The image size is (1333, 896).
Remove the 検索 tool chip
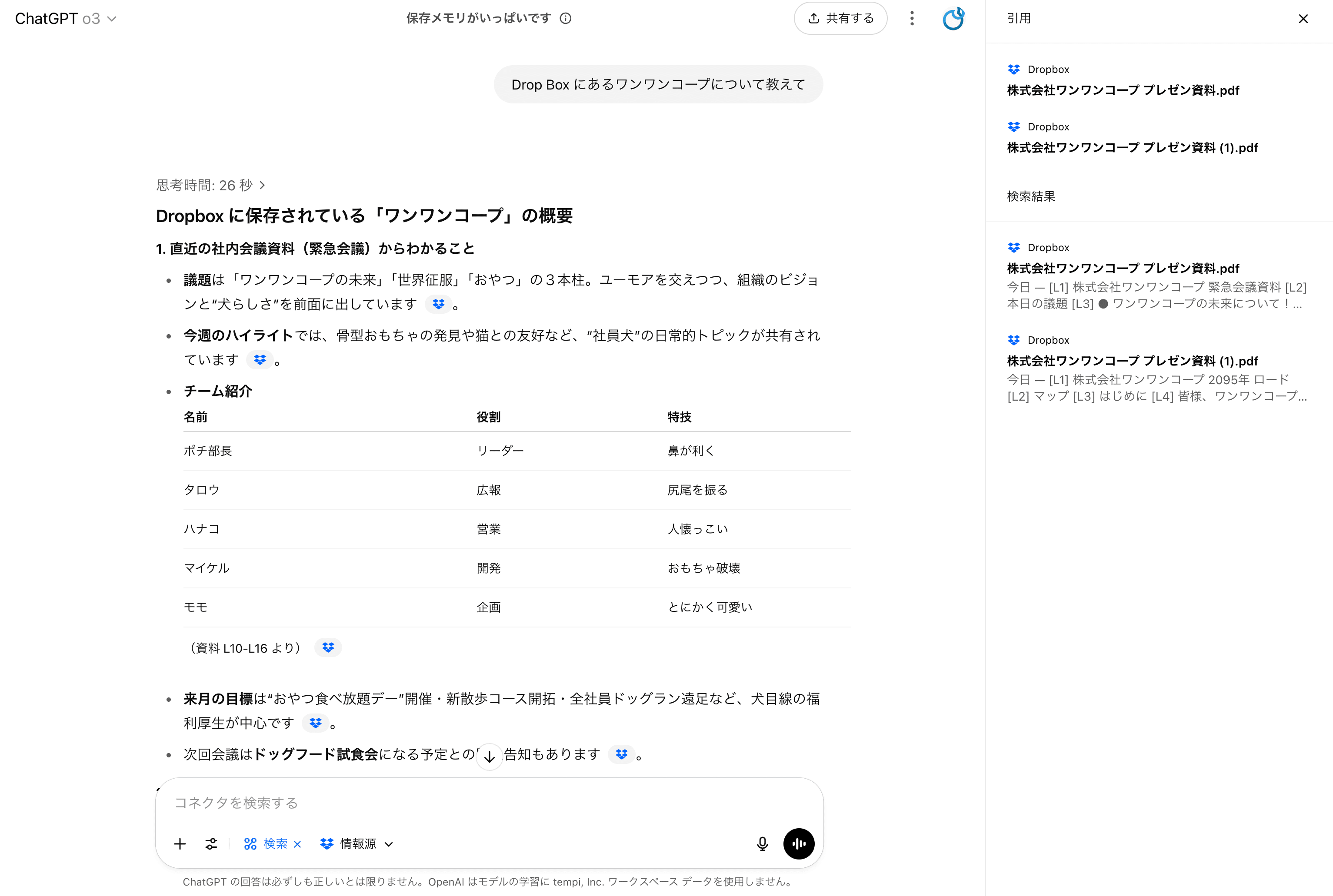click(298, 845)
